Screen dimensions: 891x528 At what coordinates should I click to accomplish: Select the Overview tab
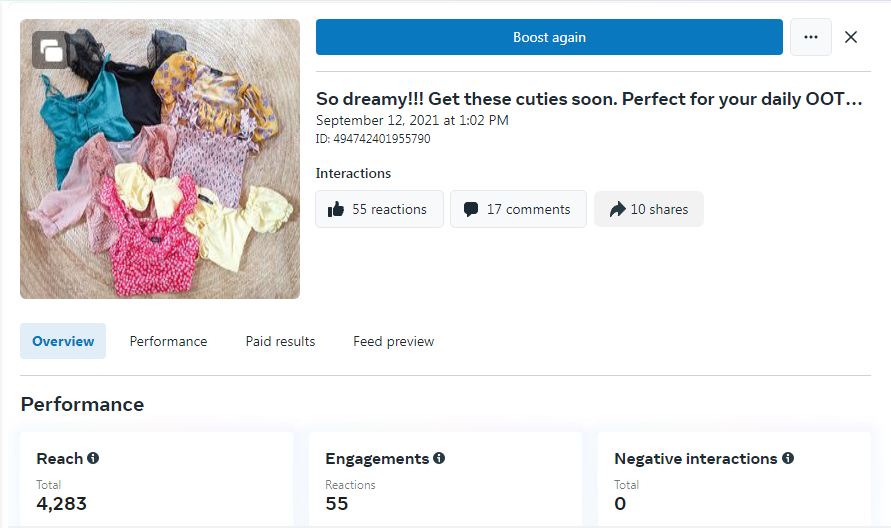coord(63,341)
